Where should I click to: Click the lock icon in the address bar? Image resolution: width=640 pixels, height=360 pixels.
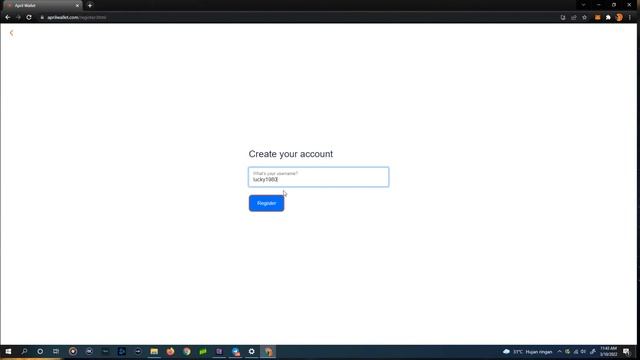tap(42, 18)
